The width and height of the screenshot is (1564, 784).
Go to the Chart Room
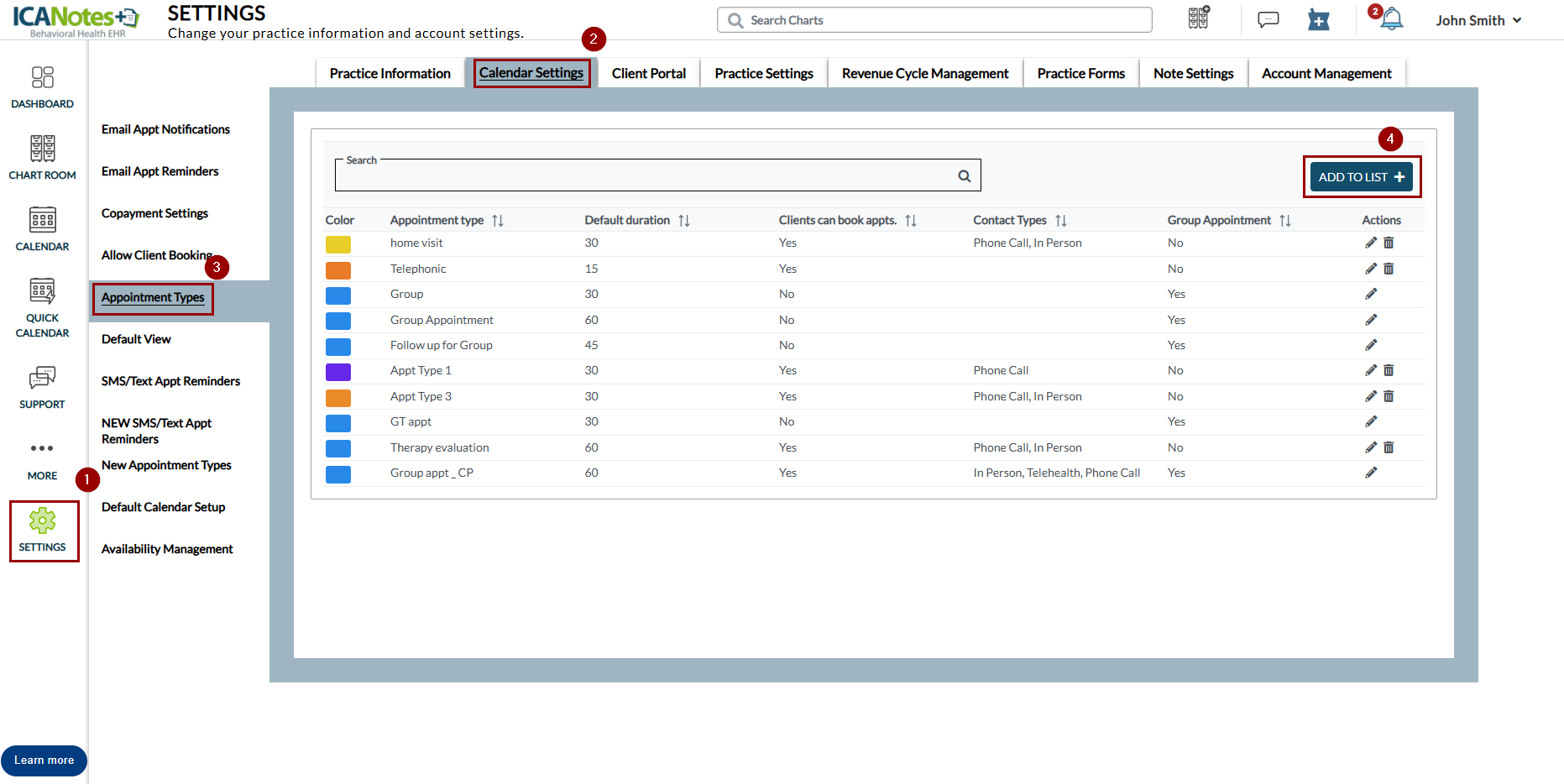coord(42,158)
